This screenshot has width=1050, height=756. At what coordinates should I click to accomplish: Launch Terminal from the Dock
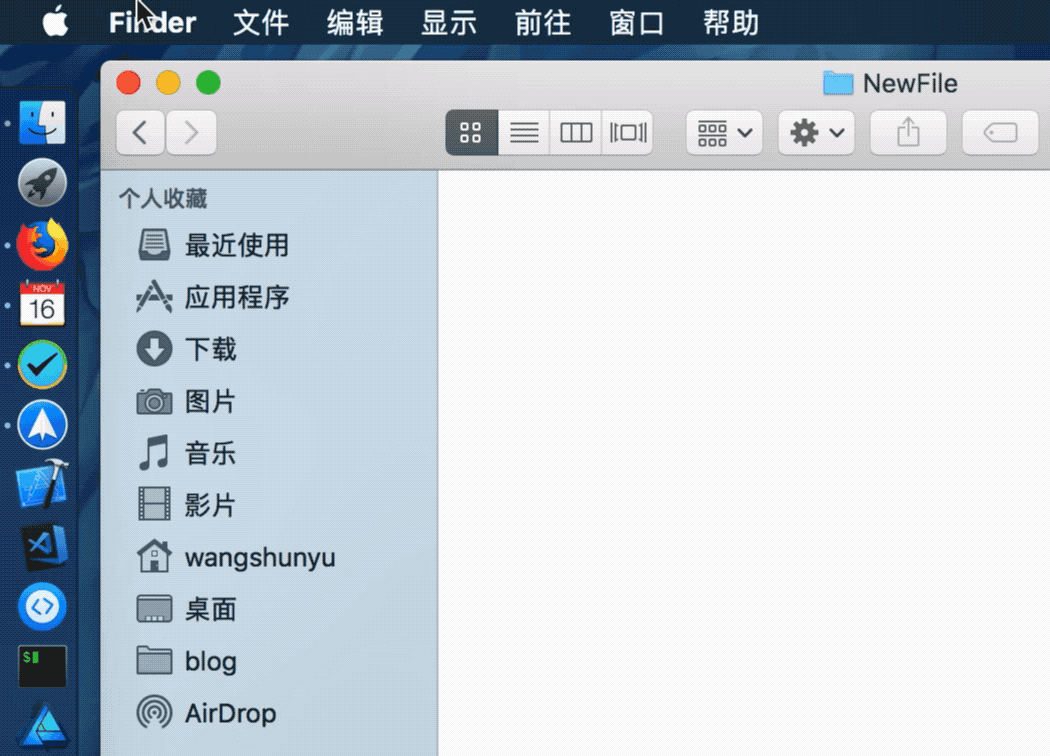(42, 666)
